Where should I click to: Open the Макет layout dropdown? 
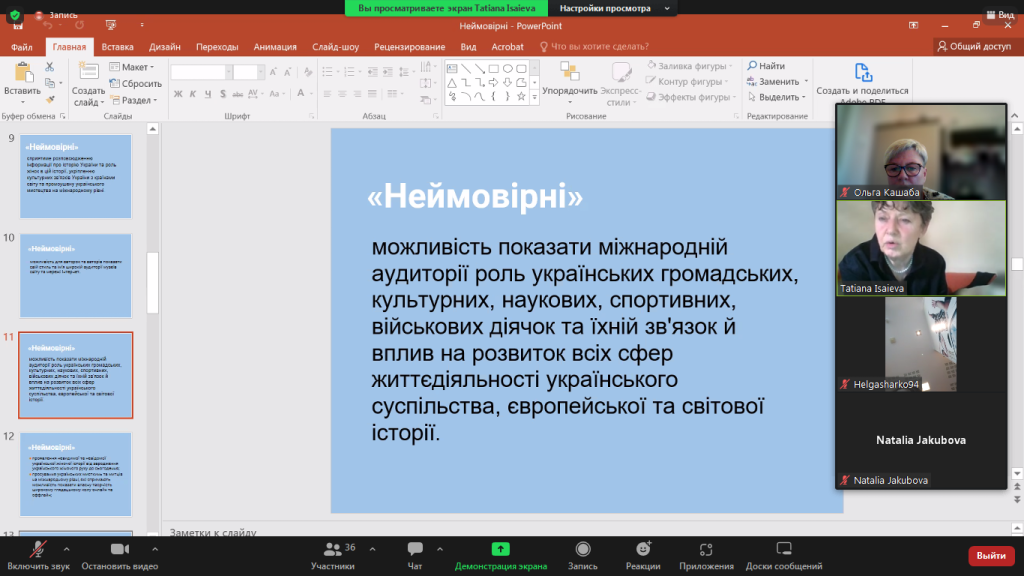pyautogui.click(x=132, y=67)
